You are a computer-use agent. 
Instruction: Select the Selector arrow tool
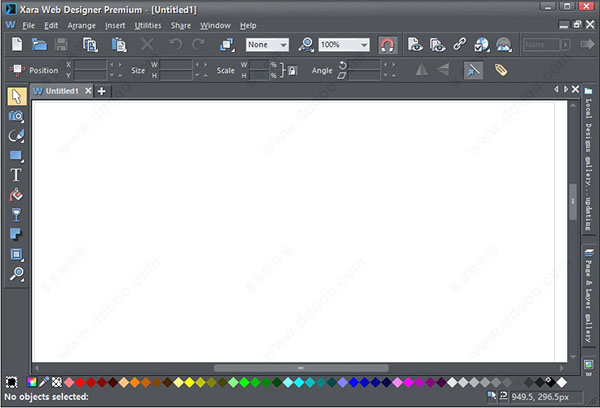click(16, 96)
